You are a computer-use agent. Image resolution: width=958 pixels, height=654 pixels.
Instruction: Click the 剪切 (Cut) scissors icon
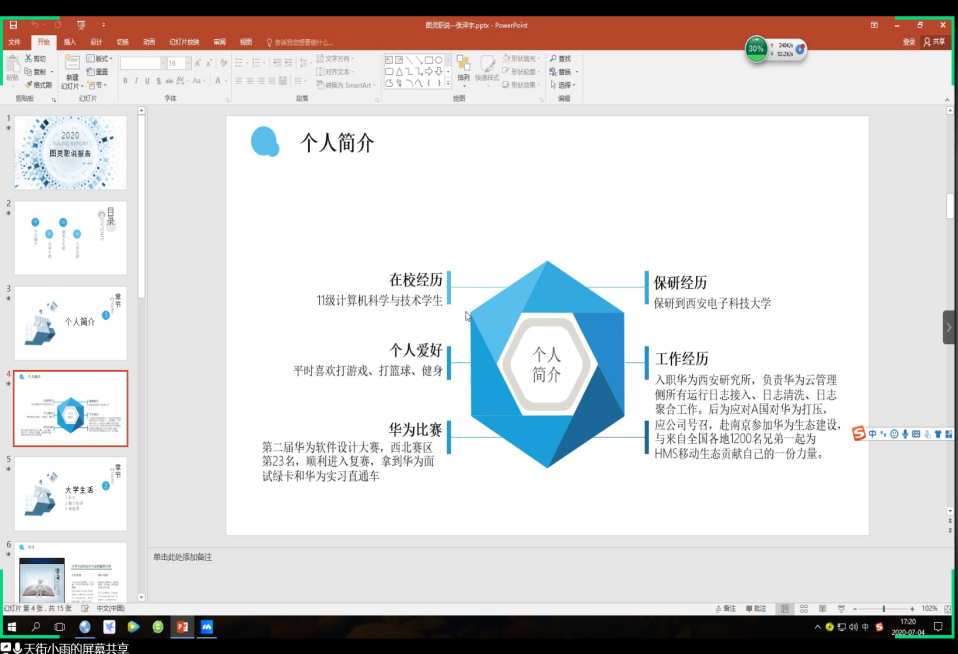[x=38, y=59]
